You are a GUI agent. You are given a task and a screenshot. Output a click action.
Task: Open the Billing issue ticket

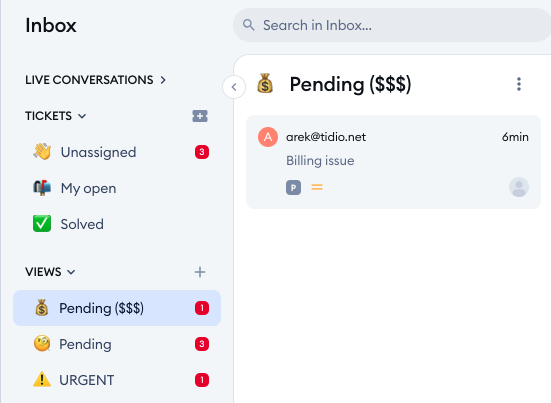coord(393,162)
